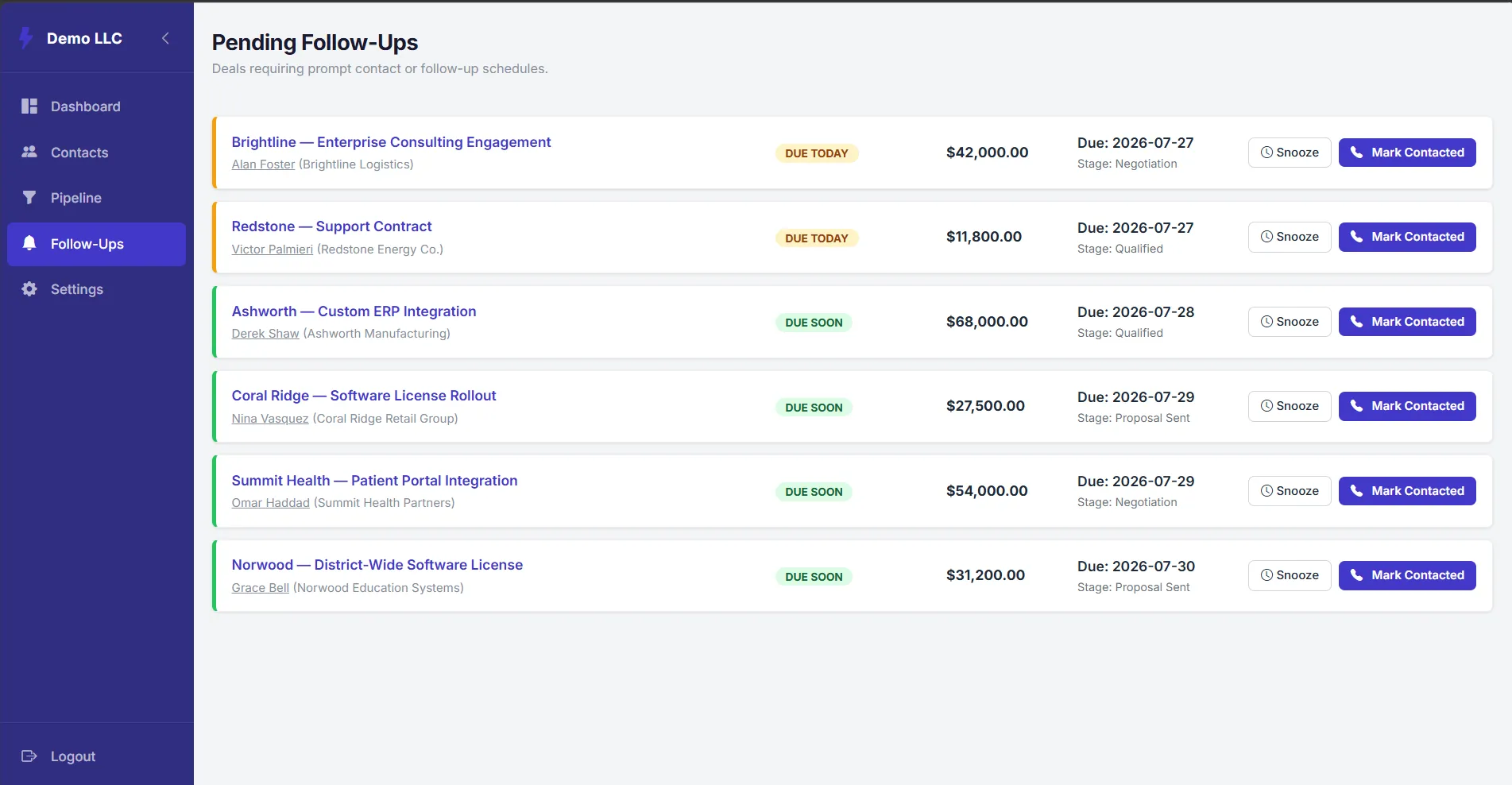Mark Ashworth deal as contacted
The width and height of the screenshot is (1512, 785).
click(1407, 322)
